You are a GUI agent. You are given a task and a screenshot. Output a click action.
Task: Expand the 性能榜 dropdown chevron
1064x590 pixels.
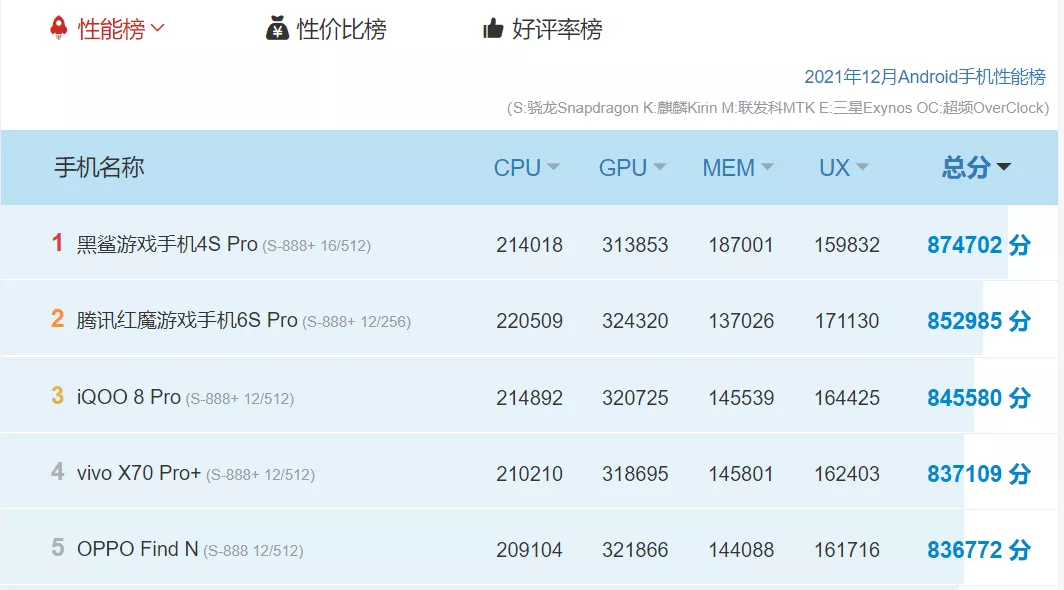pos(157,29)
